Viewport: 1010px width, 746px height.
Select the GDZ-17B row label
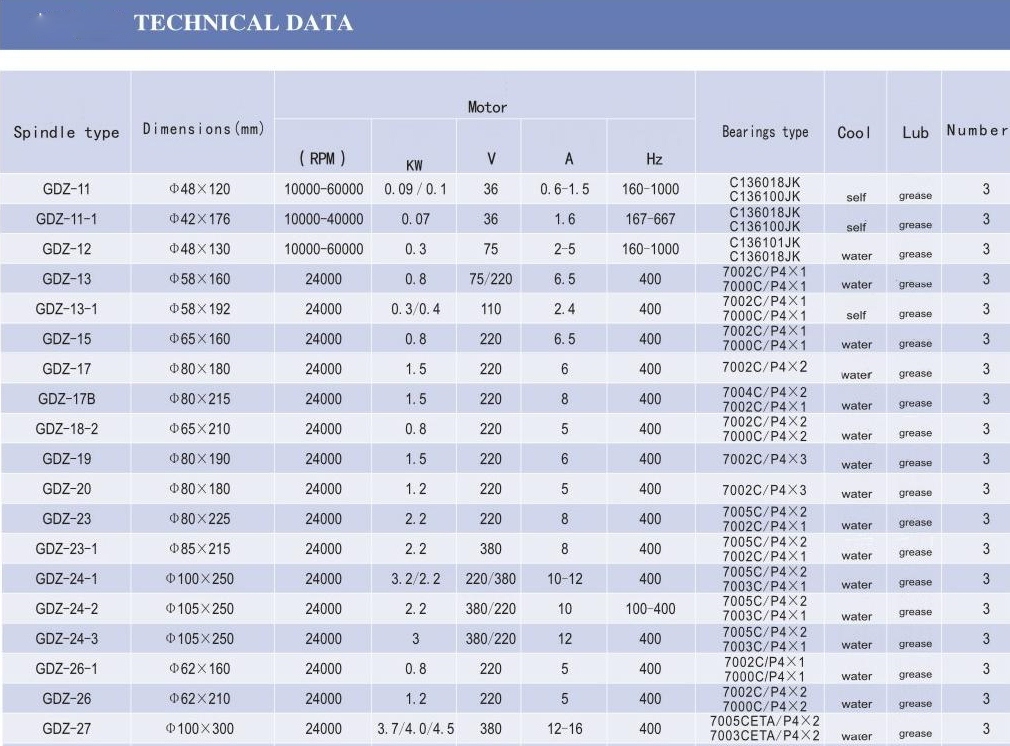coord(66,399)
